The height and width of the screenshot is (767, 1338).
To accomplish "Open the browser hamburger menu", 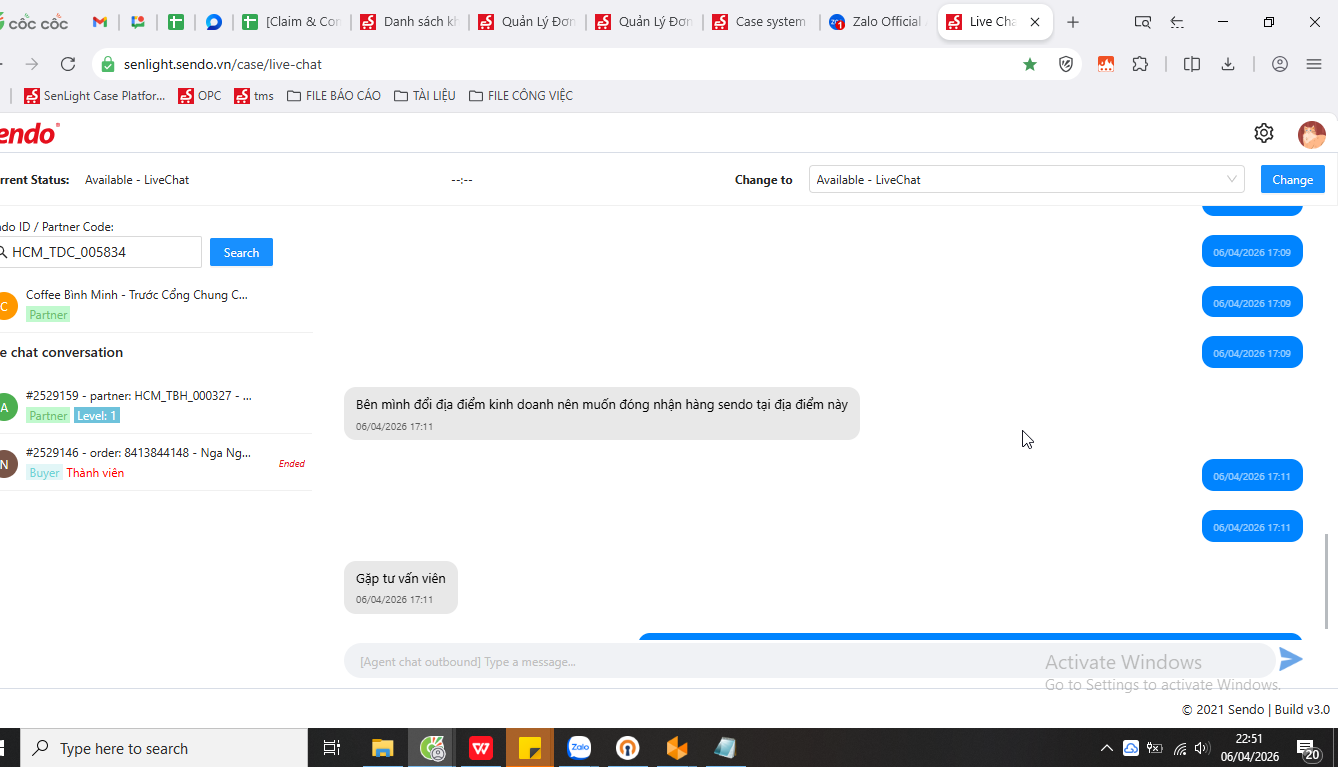I will (1314, 64).
